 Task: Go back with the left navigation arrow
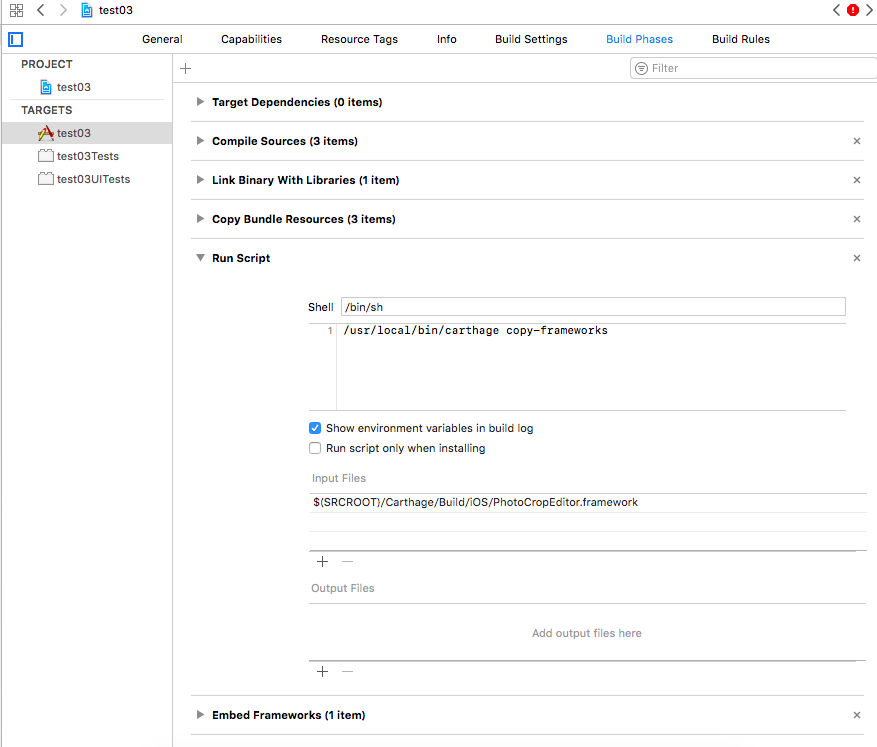pyautogui.click(x=40, y=10)
